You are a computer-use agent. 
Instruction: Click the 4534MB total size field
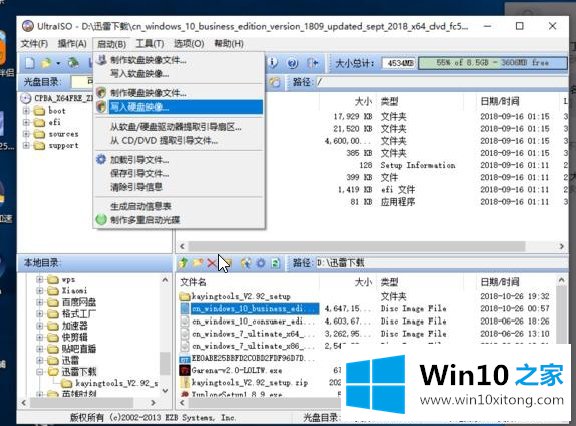pyautogui.click(x=399, y=63)
